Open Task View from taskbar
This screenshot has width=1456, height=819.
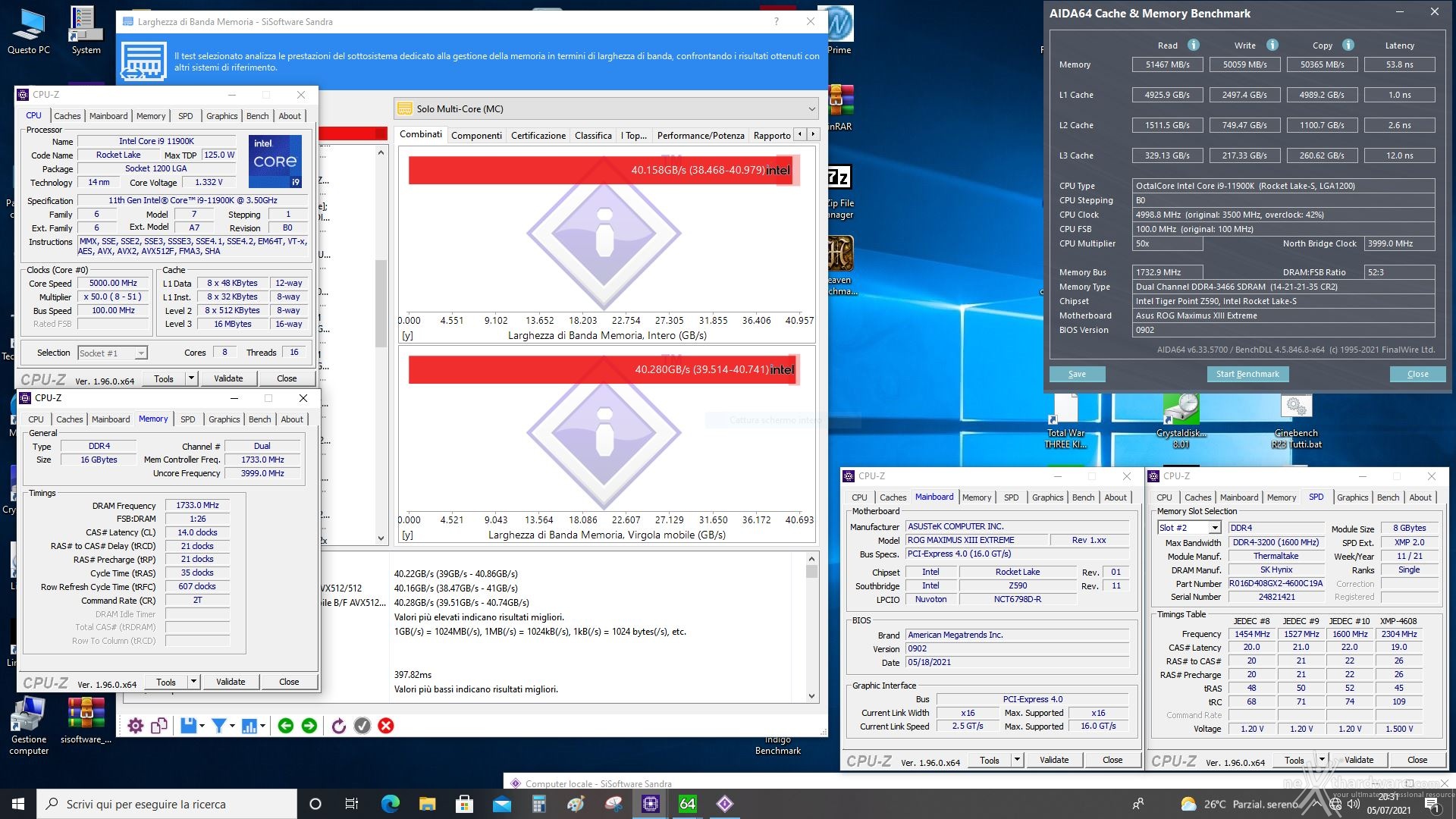(x=352, y=804)
